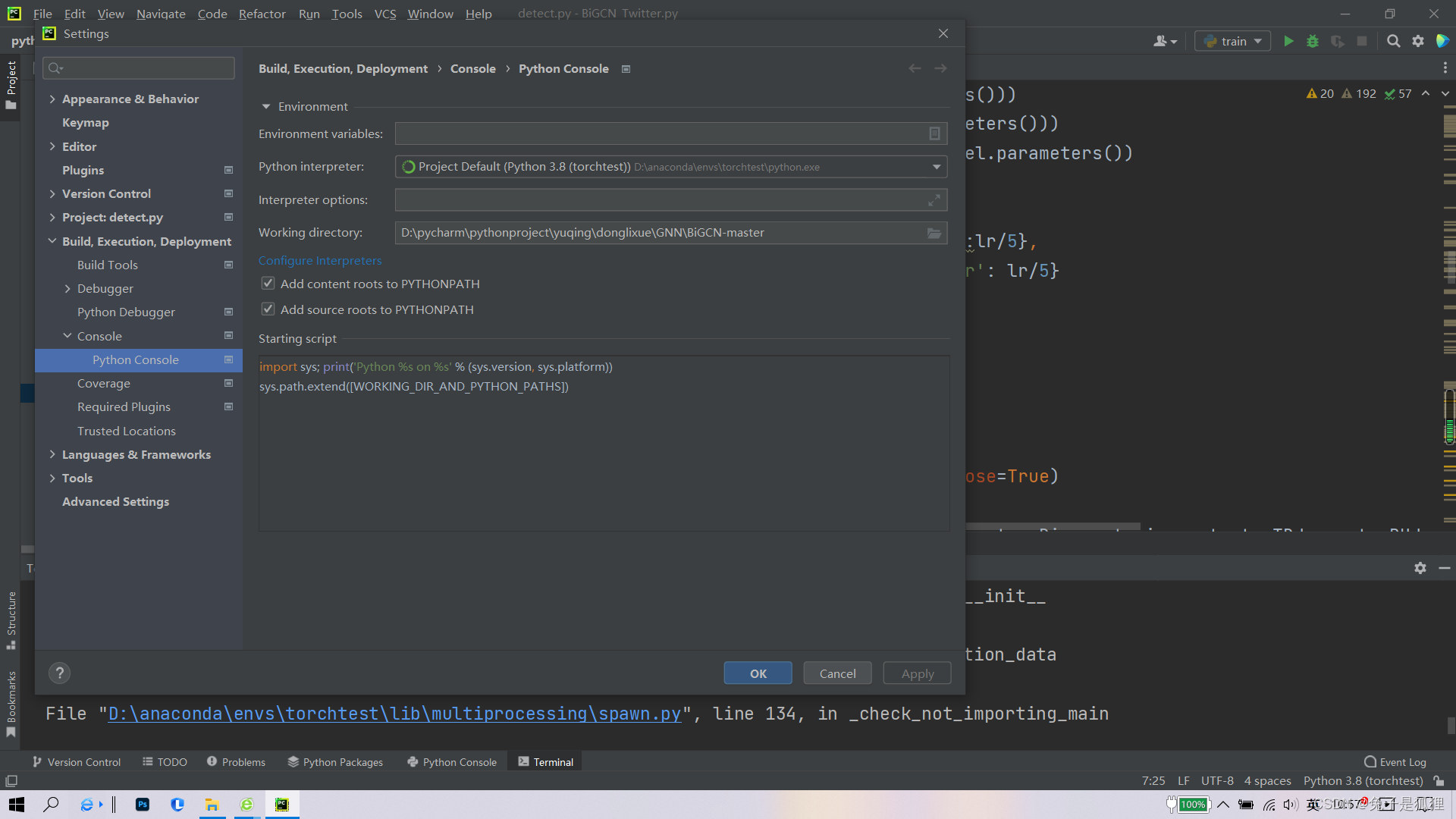This screenshot has height=819, width=1456.
Task: Open the Event Log
Action: pos(1395,762)
